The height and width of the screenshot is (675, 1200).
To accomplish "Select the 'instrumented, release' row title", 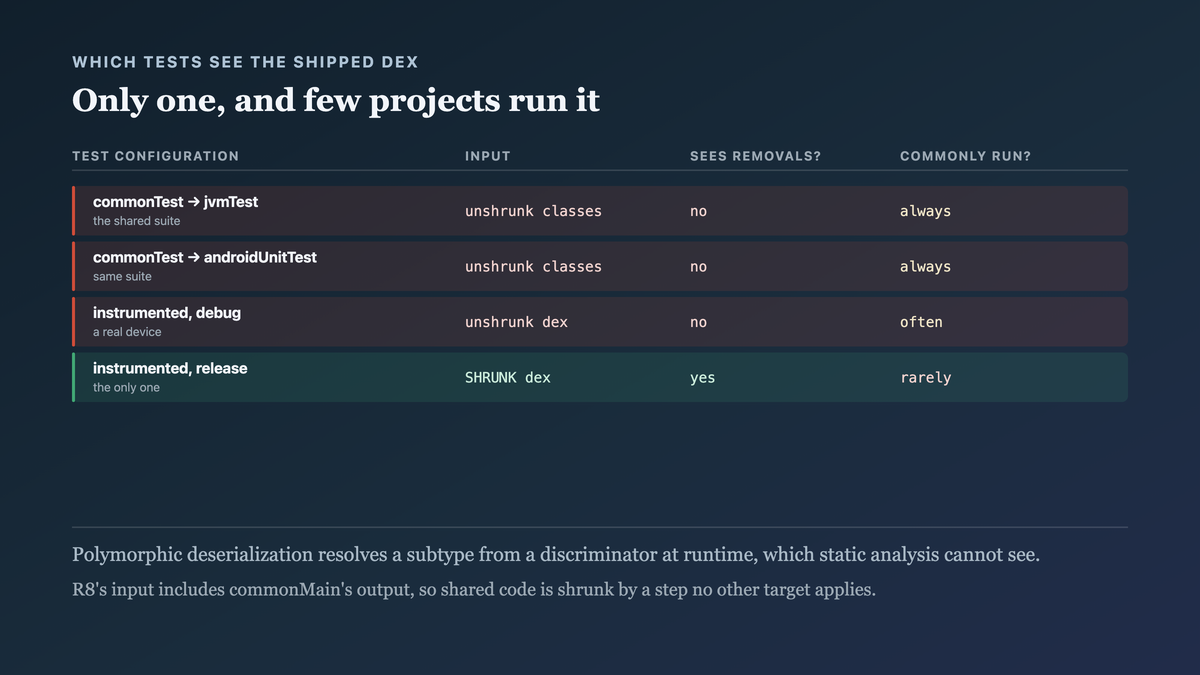I will pos(170,368).
